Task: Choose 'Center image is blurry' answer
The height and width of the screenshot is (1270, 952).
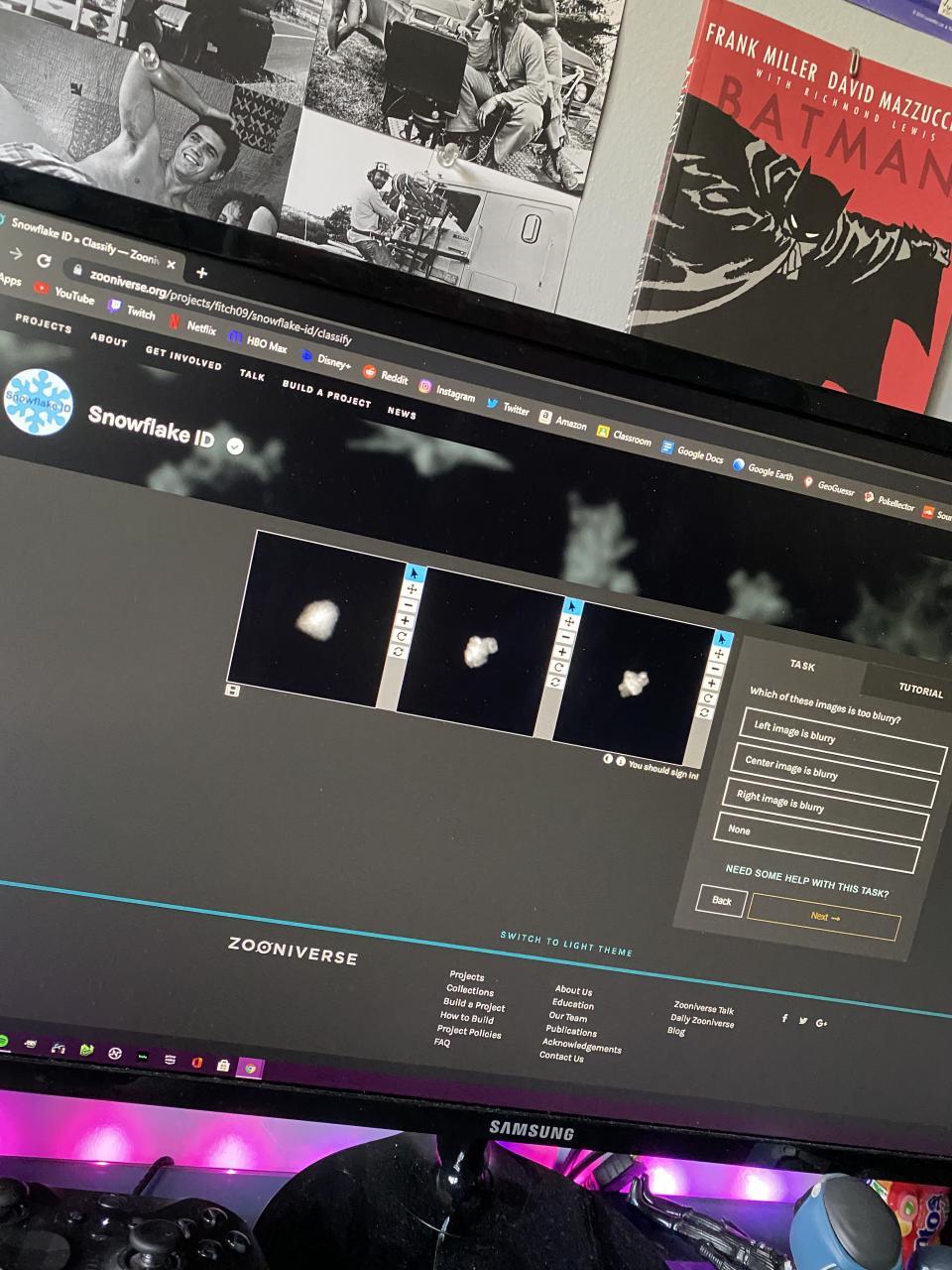Action: tap(835, 775)
